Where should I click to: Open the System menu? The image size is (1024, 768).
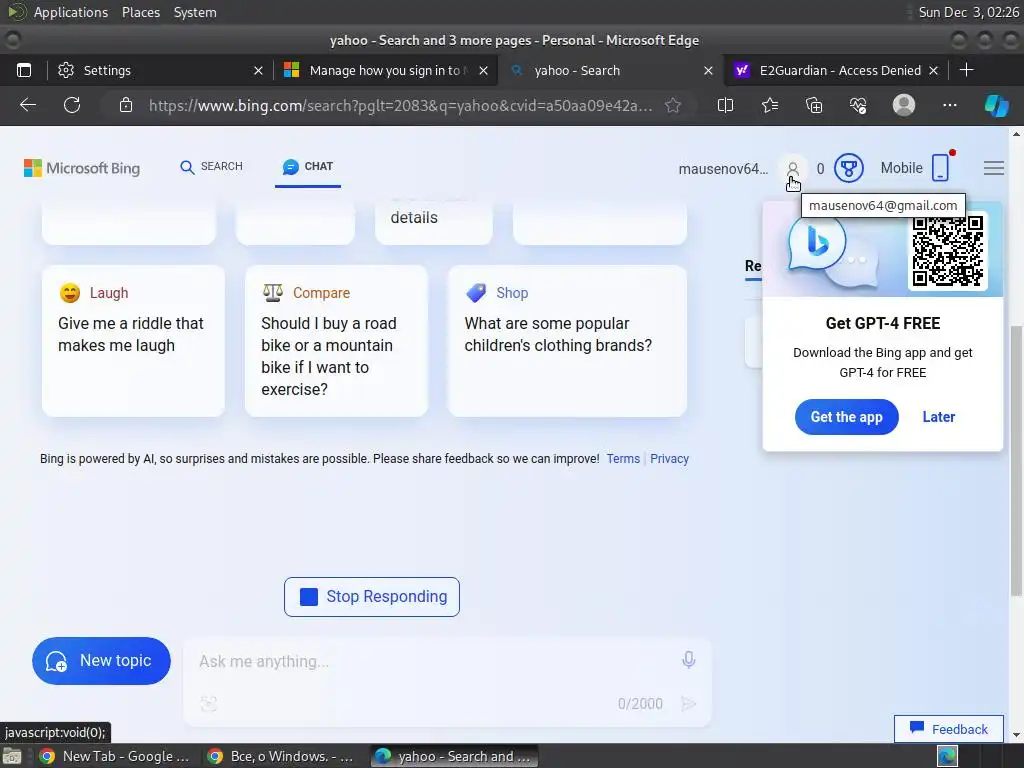tap(195, 12)
